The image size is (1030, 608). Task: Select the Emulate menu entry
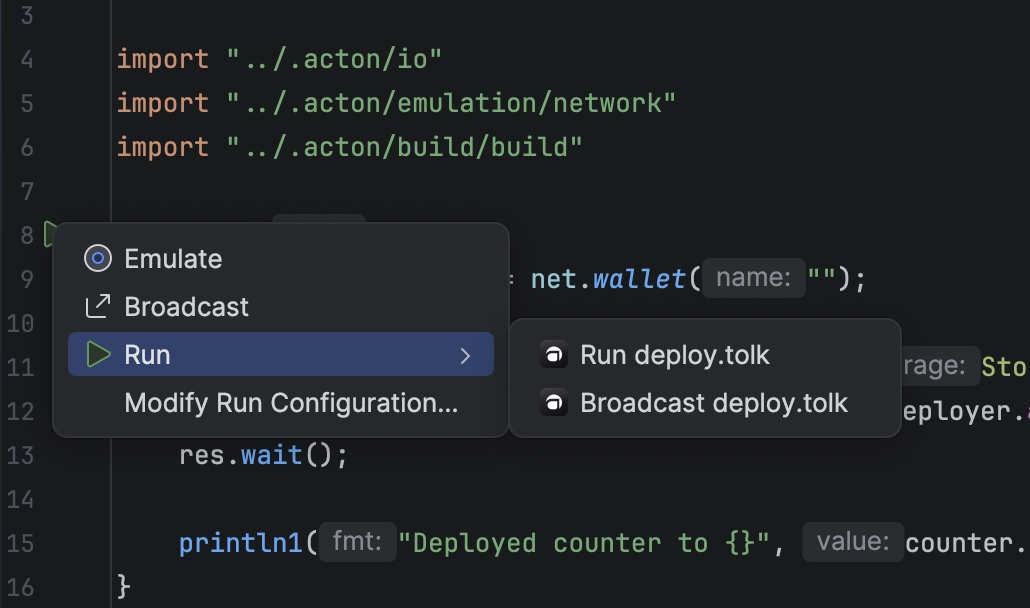click(x=173, y=259)
